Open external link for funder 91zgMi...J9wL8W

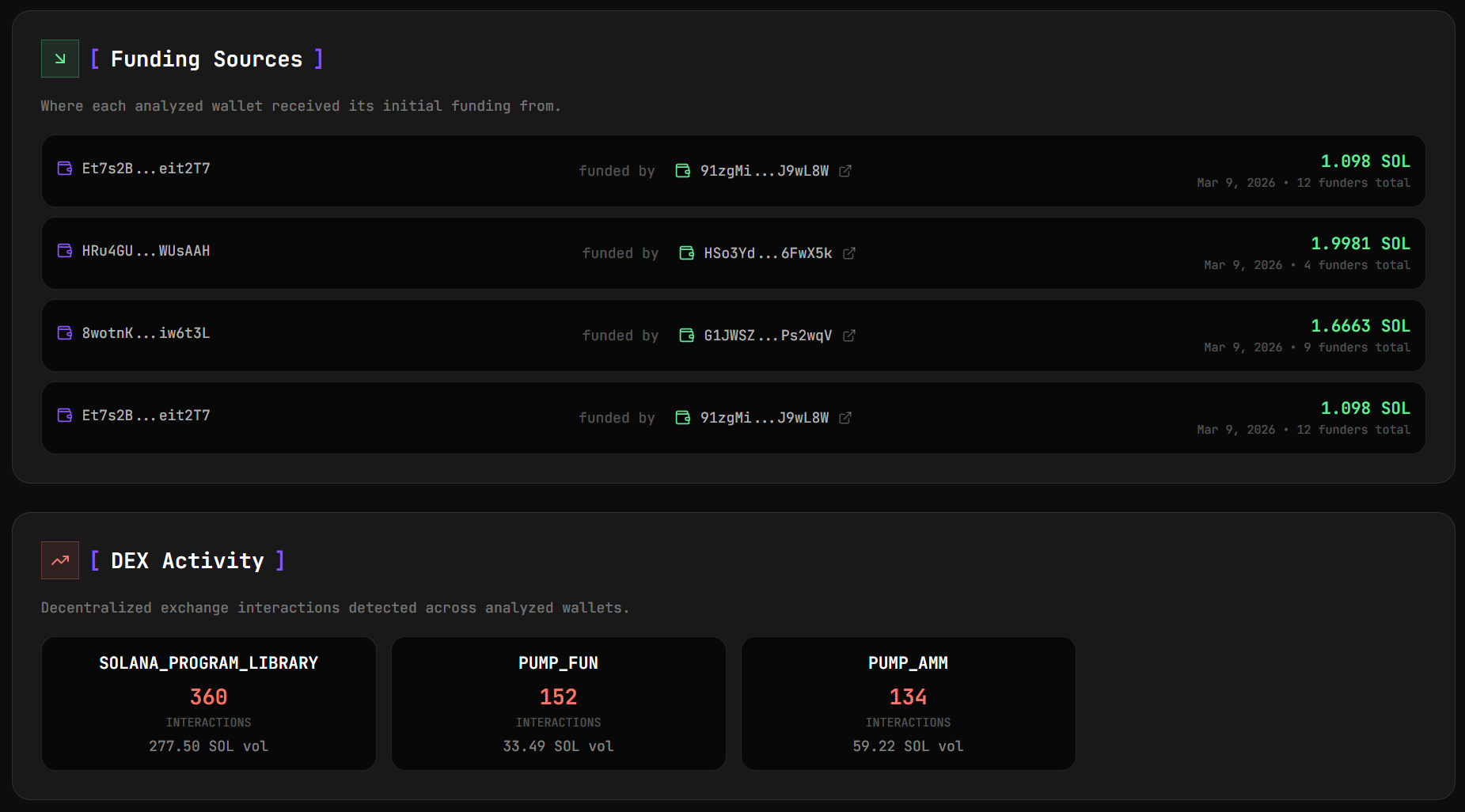point(846,170)
